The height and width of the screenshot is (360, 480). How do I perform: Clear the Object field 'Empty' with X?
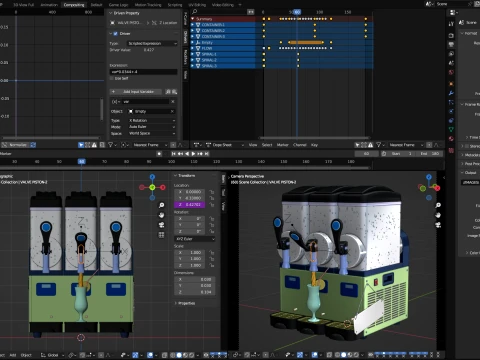172,111
